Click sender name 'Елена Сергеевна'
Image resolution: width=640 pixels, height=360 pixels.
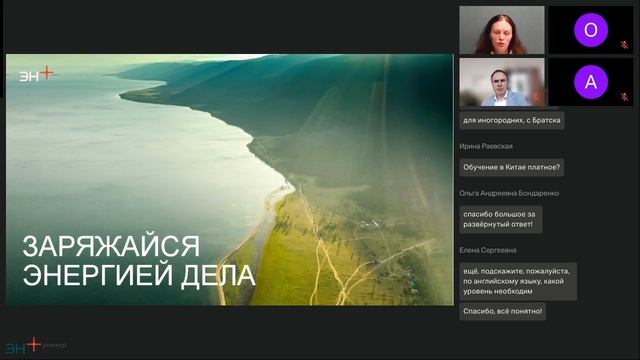point(488,250)
